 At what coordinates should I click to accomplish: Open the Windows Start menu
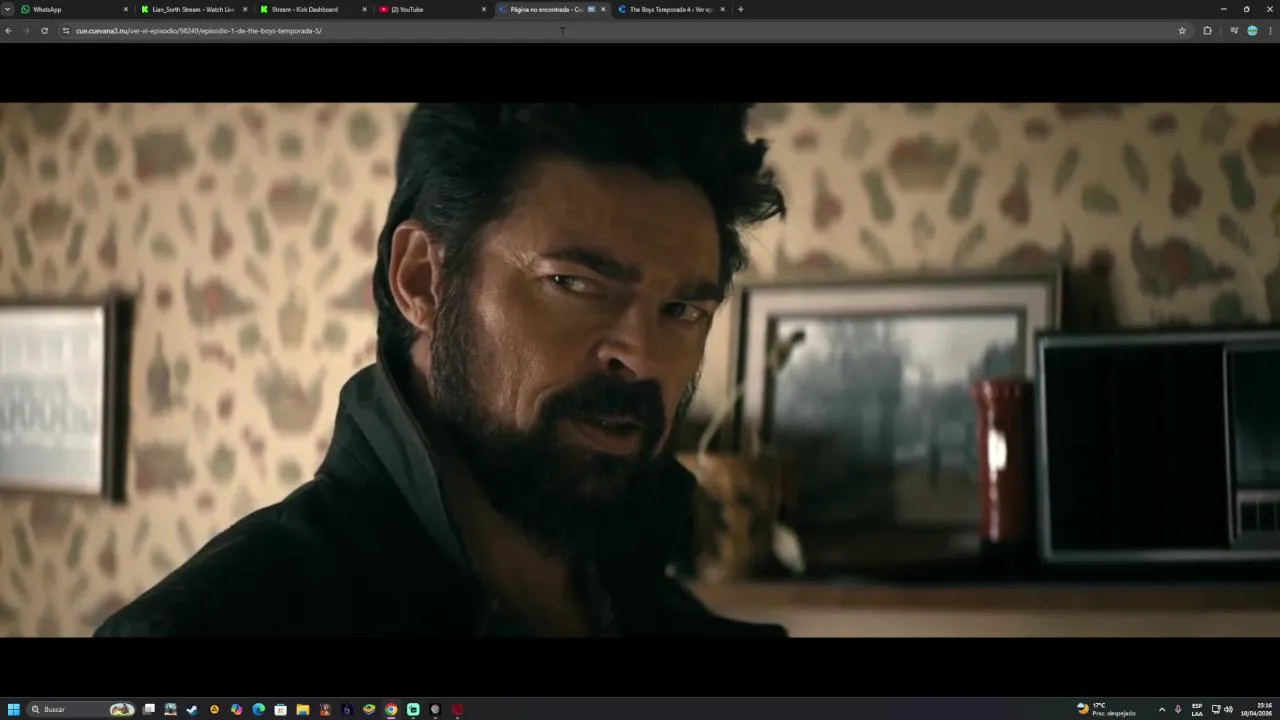tap(14, 709)
